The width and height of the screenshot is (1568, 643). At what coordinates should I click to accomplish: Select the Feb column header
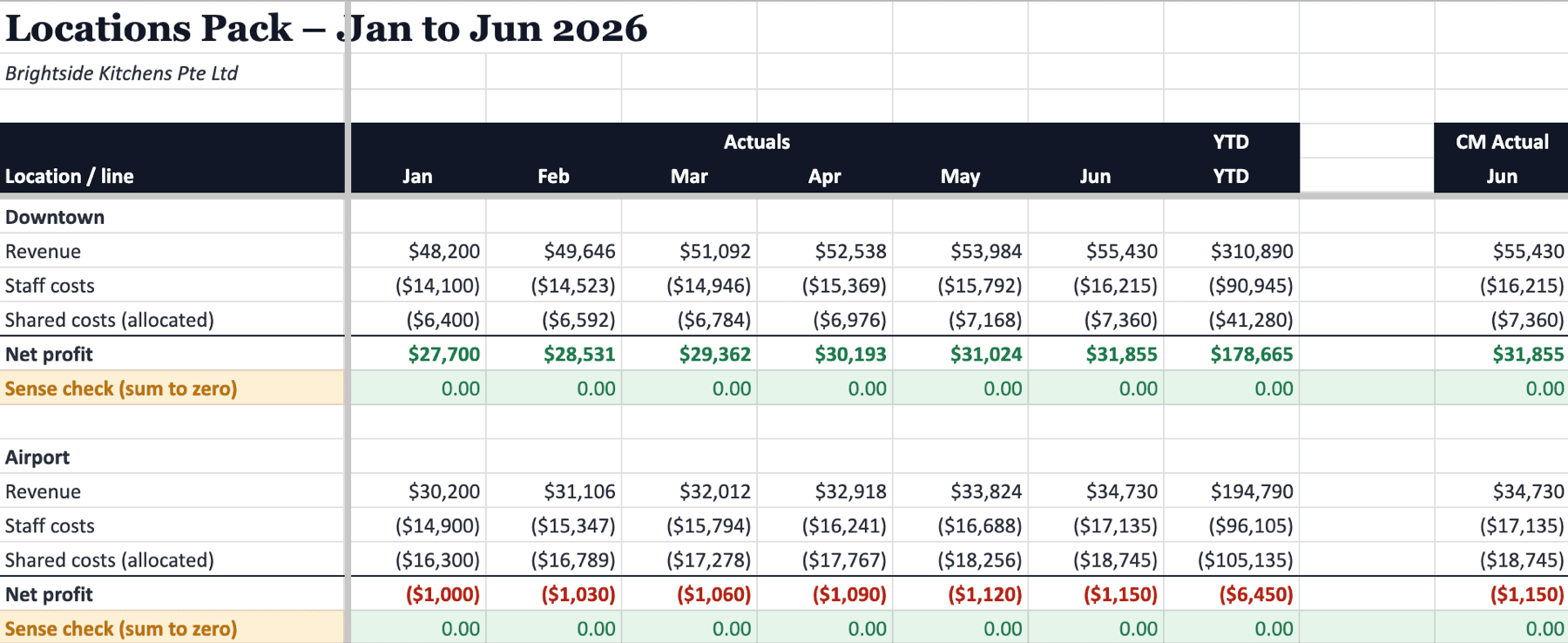click(553, 176)
